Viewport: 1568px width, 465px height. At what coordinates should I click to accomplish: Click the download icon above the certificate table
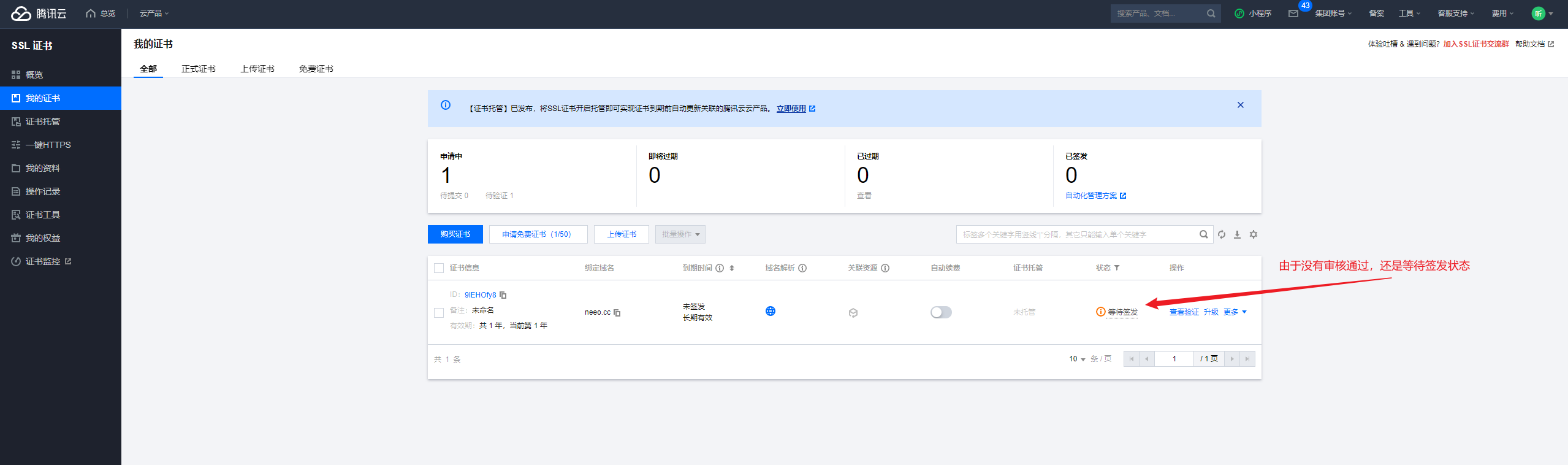click(1237, 234)
